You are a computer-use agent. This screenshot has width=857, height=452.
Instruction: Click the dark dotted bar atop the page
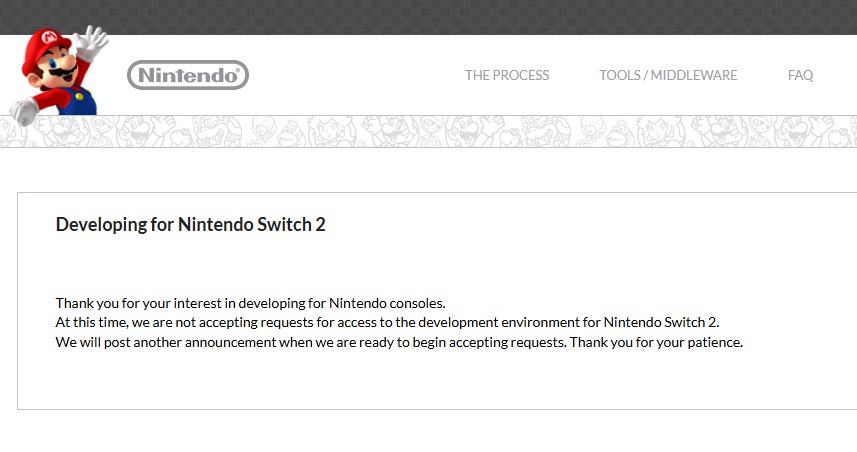pyautogui.click(x=428, y=17)
